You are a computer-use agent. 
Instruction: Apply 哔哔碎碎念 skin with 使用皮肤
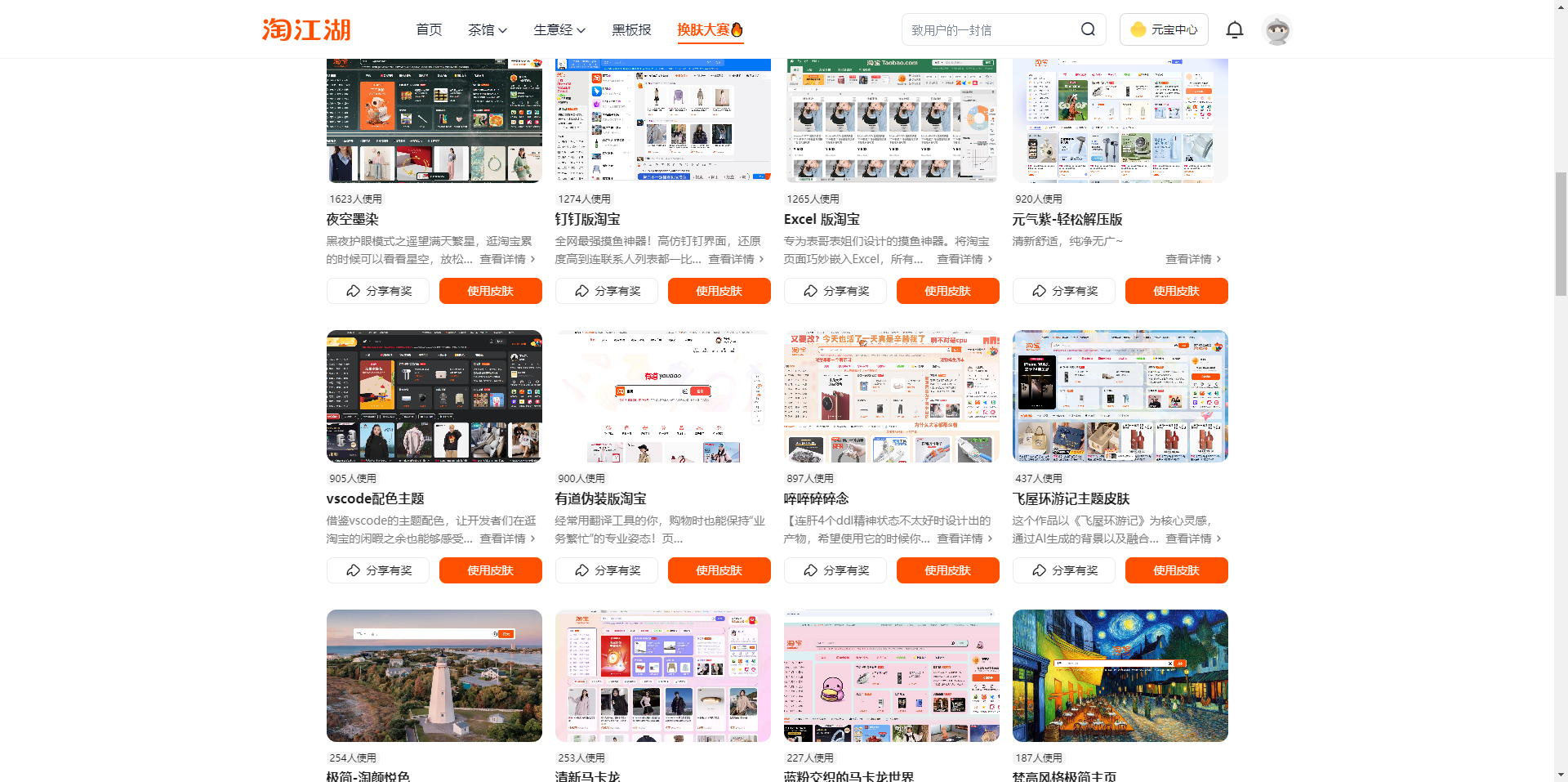(x=948, y=570)
